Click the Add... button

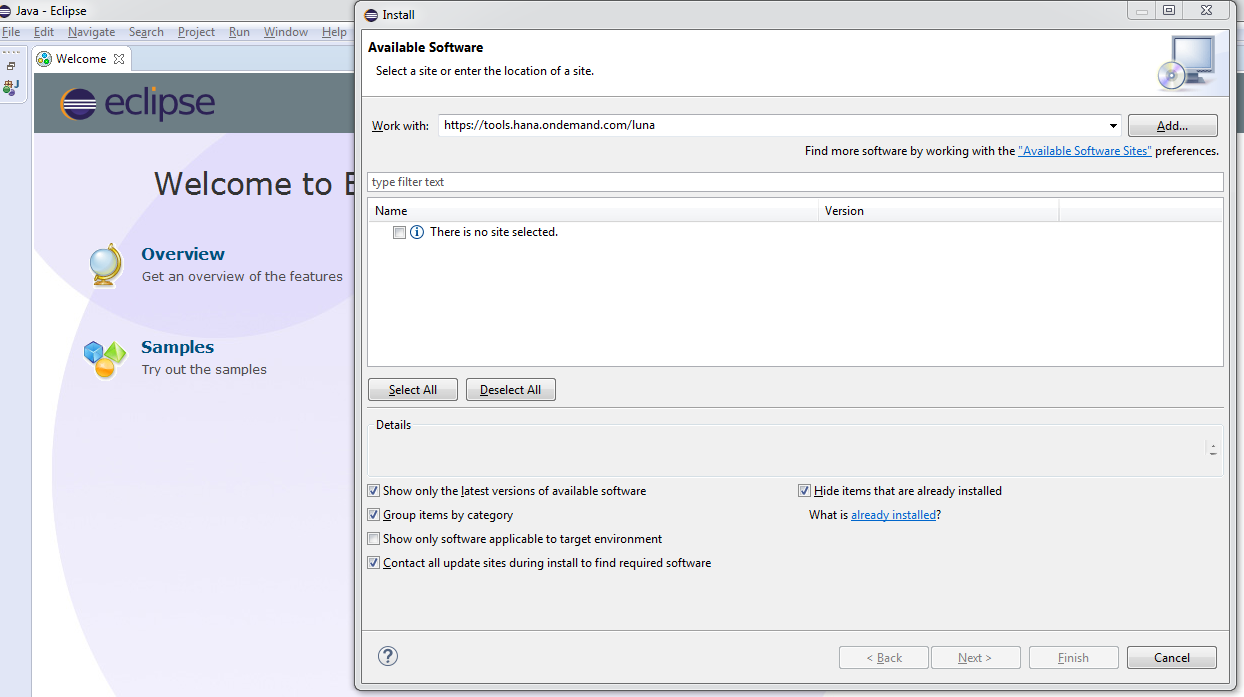point(1172,126)
